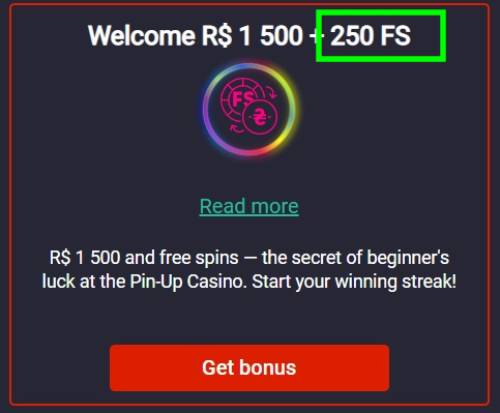Click the red border of the bonus card
Viewport: 500px width, 413px height.
10,207
